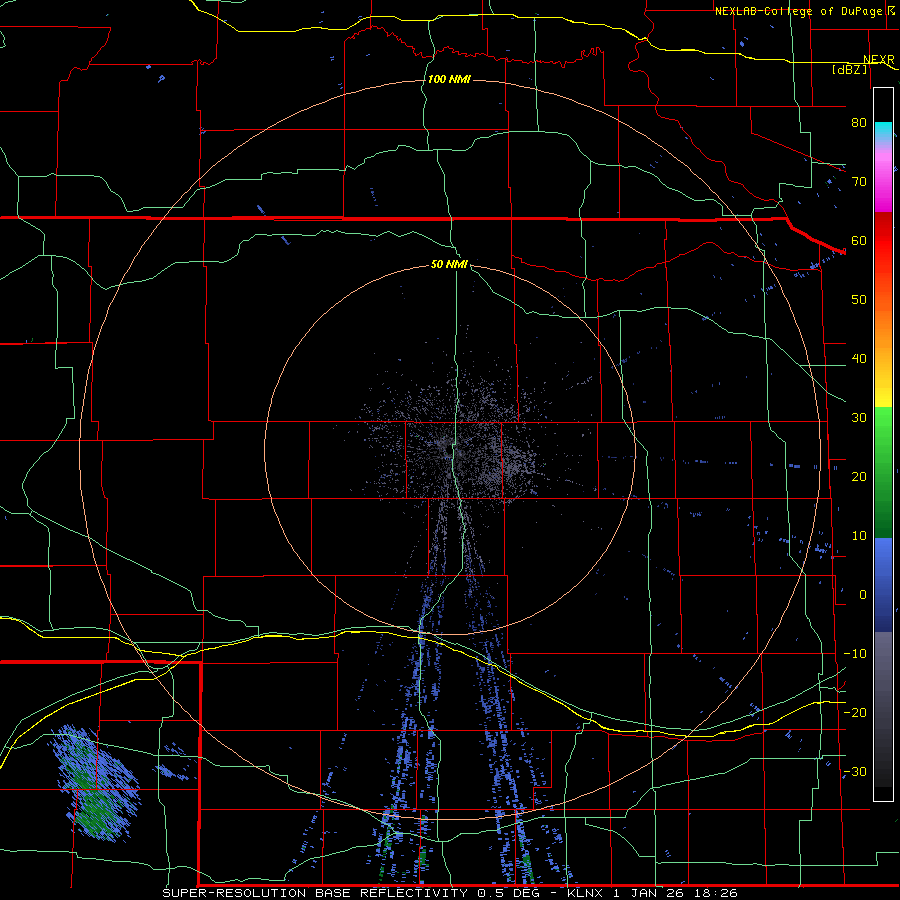Click the "KLNX" station identifier in the caption

coord(585,893)
